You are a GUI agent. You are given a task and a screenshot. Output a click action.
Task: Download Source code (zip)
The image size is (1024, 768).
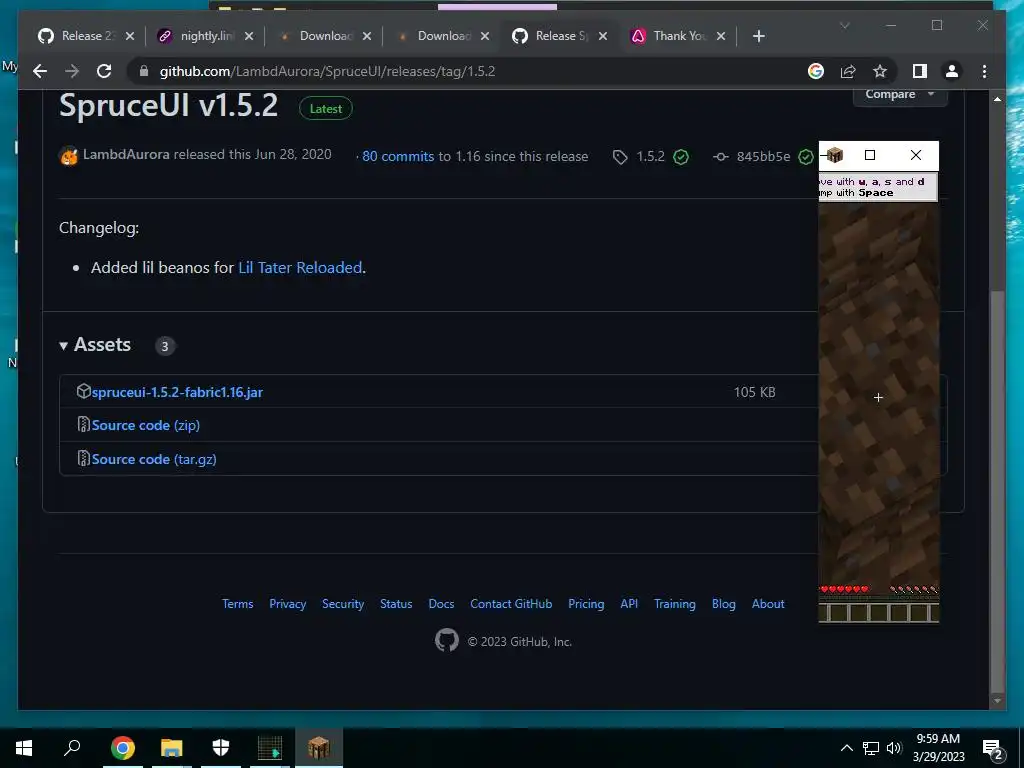coord(146,425)
